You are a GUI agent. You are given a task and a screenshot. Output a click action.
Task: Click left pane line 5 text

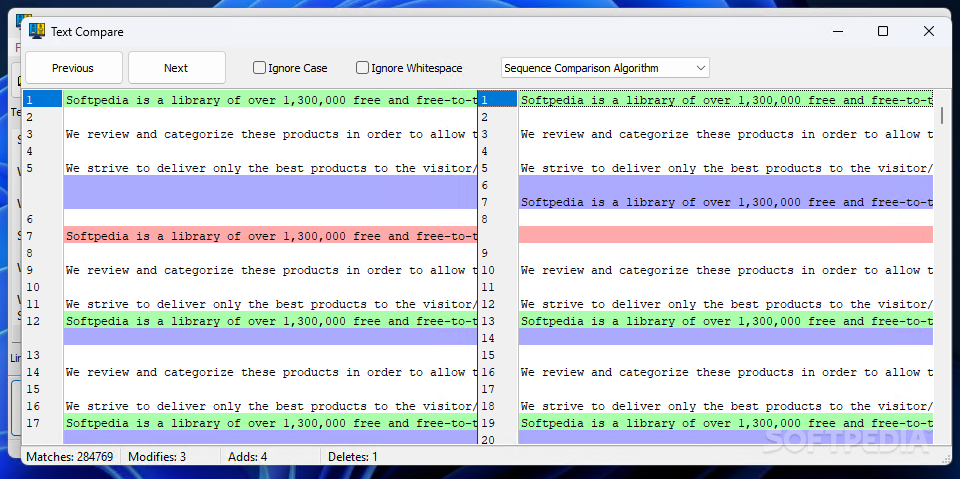point(271,168)
